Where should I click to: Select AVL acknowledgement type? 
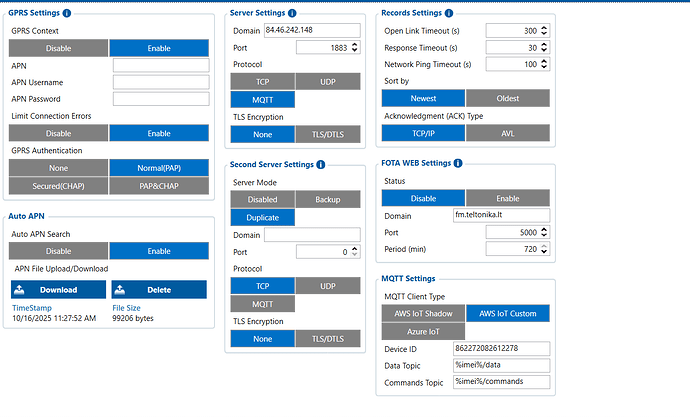pos(509,133)
